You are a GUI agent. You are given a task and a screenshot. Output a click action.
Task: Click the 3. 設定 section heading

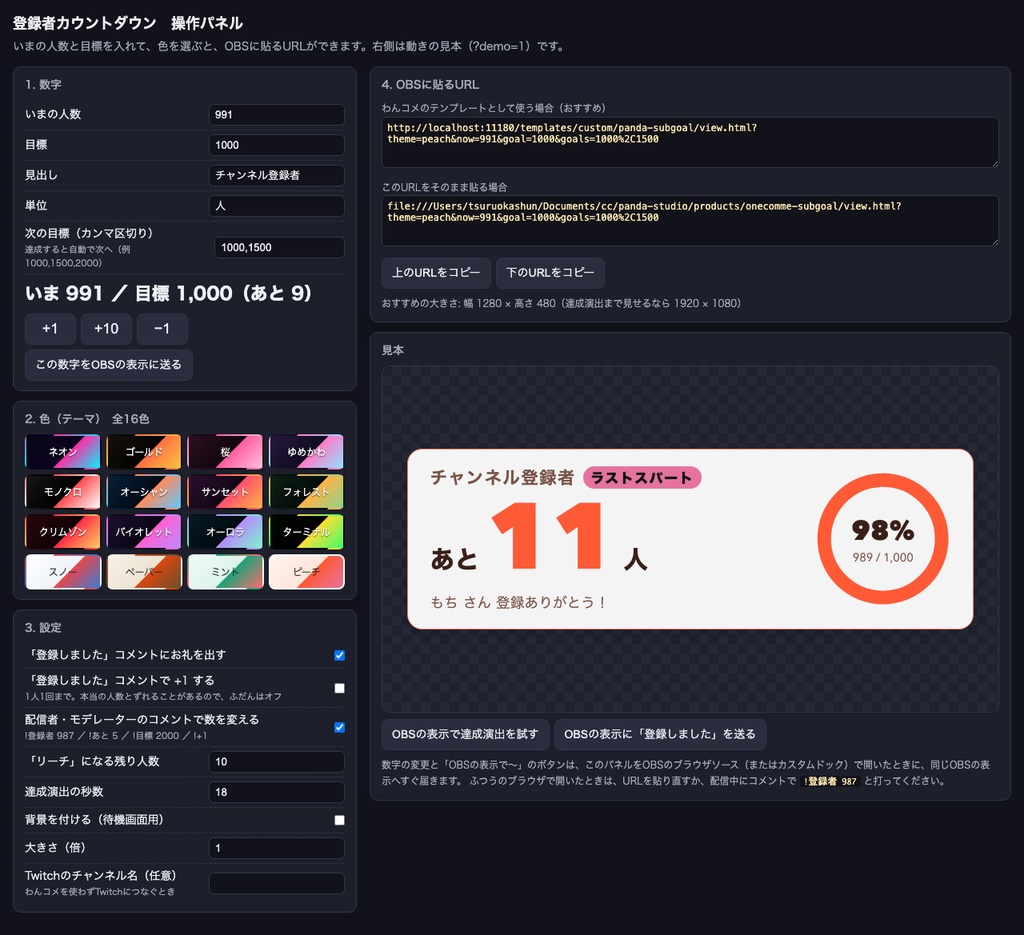point(43,627)
